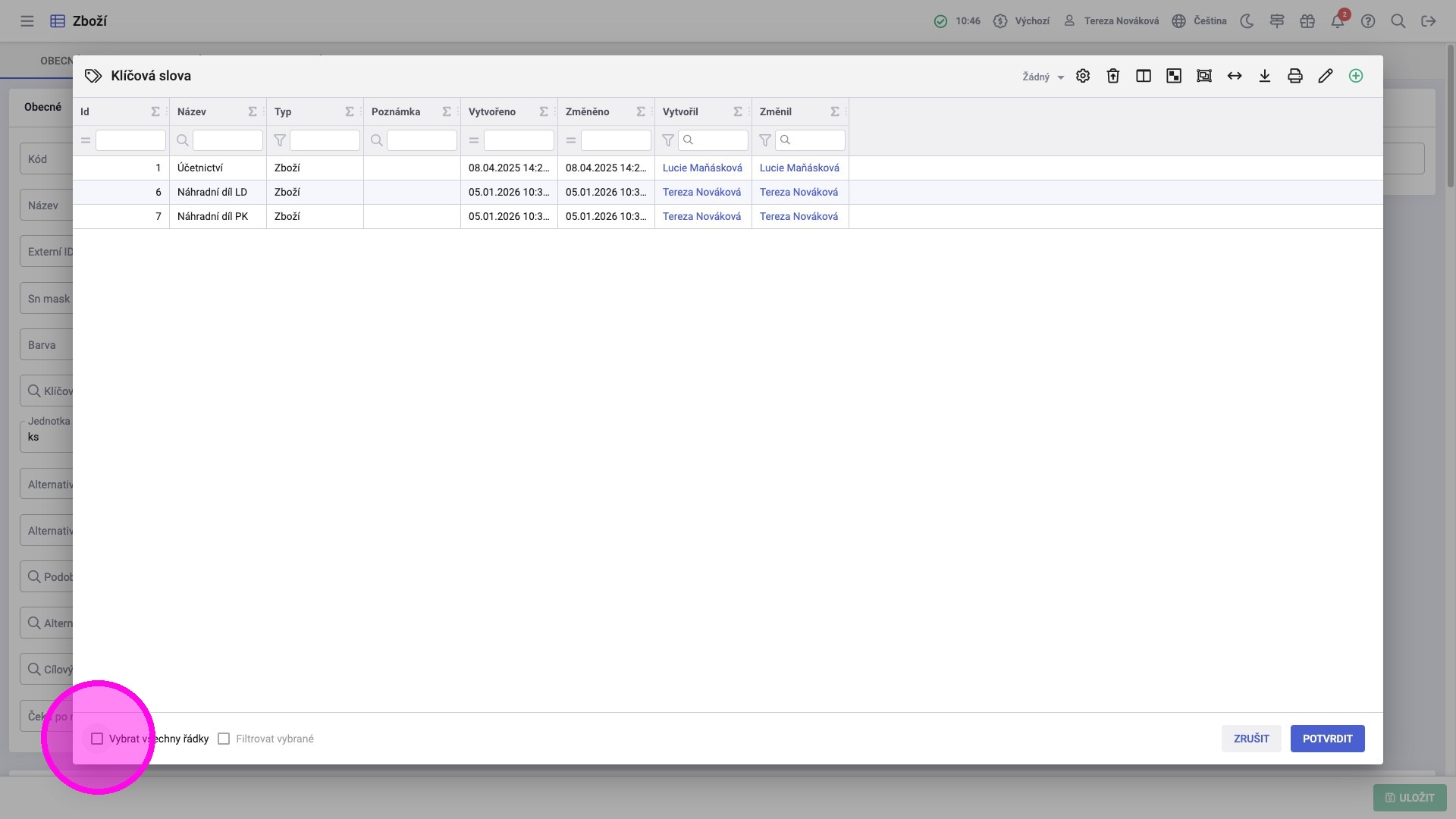The width and height of the screenshot is (1456, 819).
Task: Click the horizontal arrows fit-width icon
Action: 1235,76
